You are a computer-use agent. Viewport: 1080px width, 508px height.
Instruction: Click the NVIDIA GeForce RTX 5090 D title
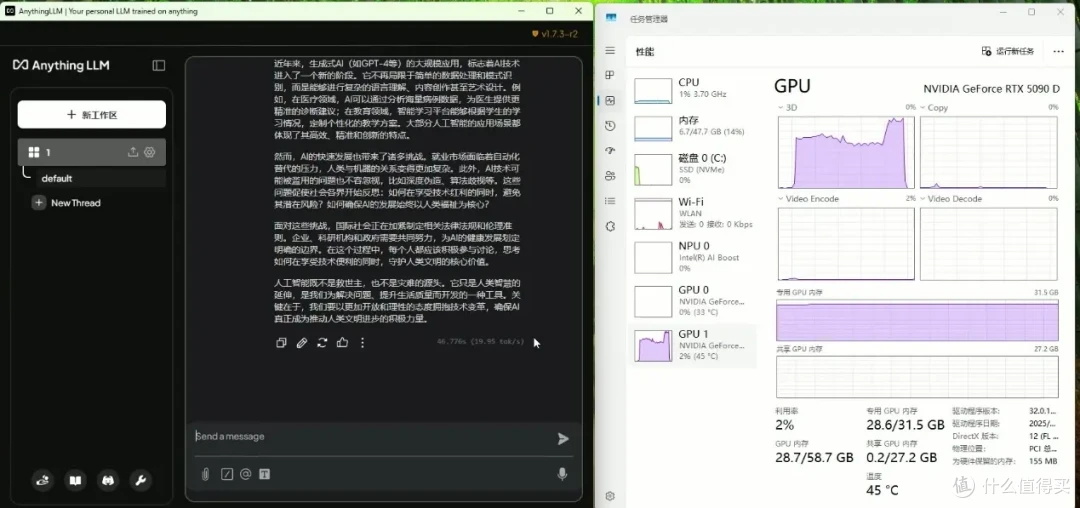pos(991,89)
